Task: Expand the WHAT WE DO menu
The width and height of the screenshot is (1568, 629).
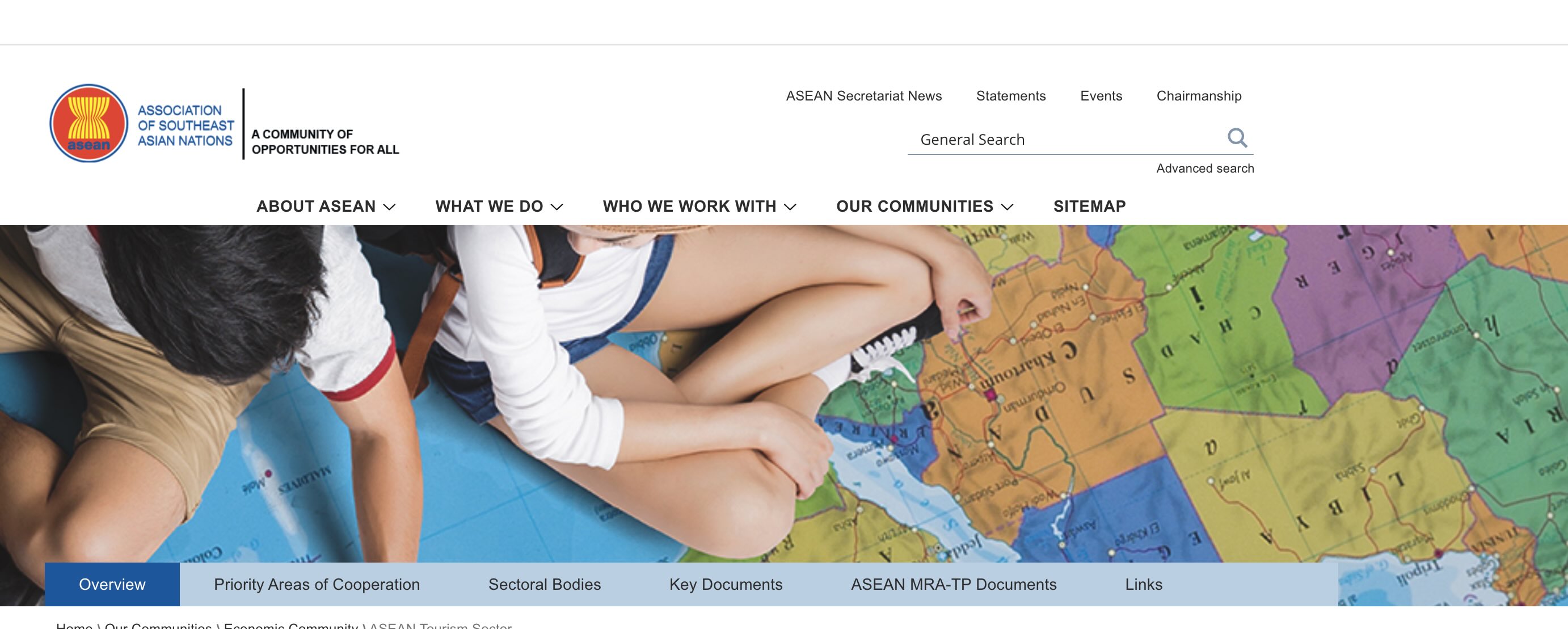Action: 499,207
